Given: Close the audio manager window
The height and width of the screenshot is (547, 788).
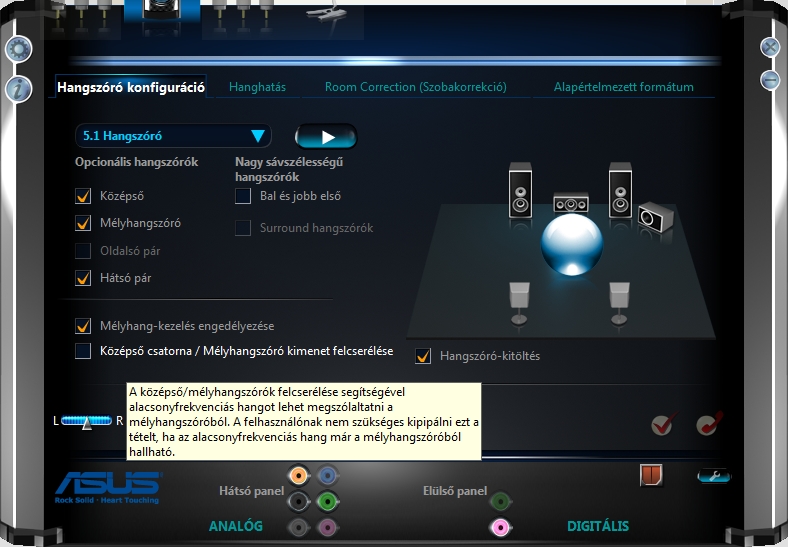Looking at the screenshot, I should pos(770,47).
